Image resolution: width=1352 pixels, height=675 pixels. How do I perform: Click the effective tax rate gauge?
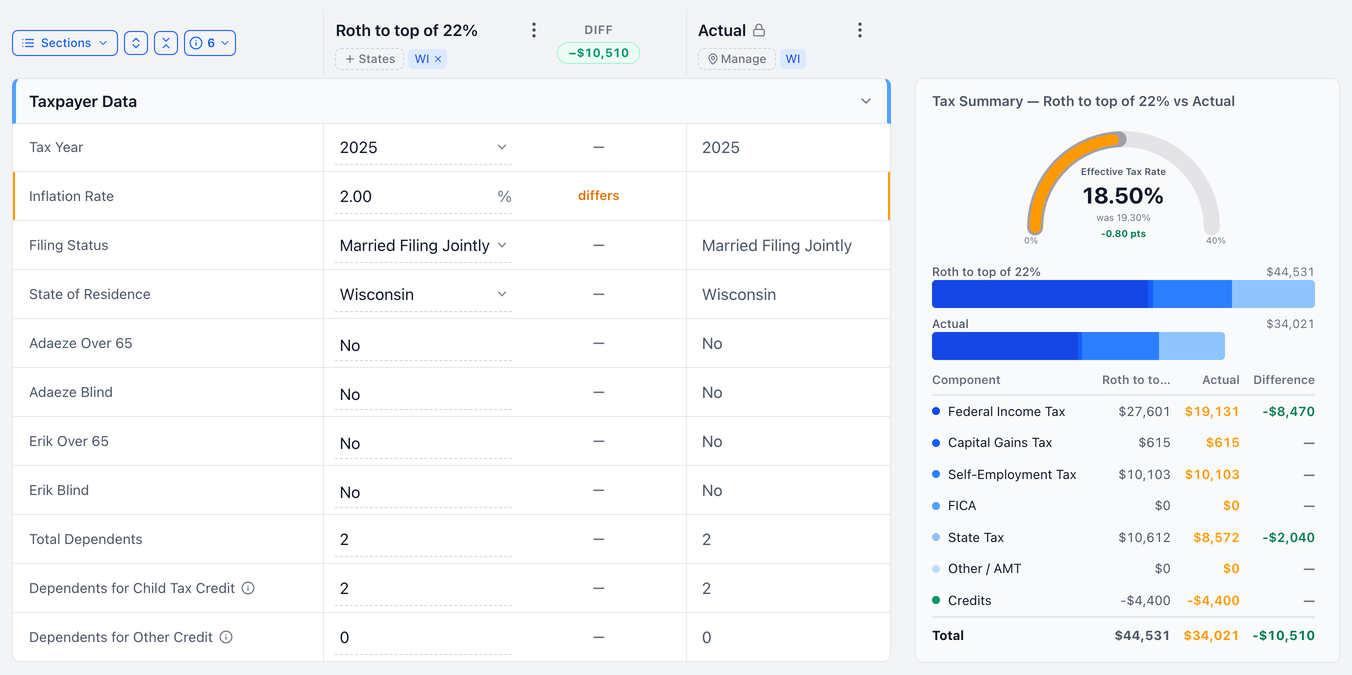(x=1123, y=185)
